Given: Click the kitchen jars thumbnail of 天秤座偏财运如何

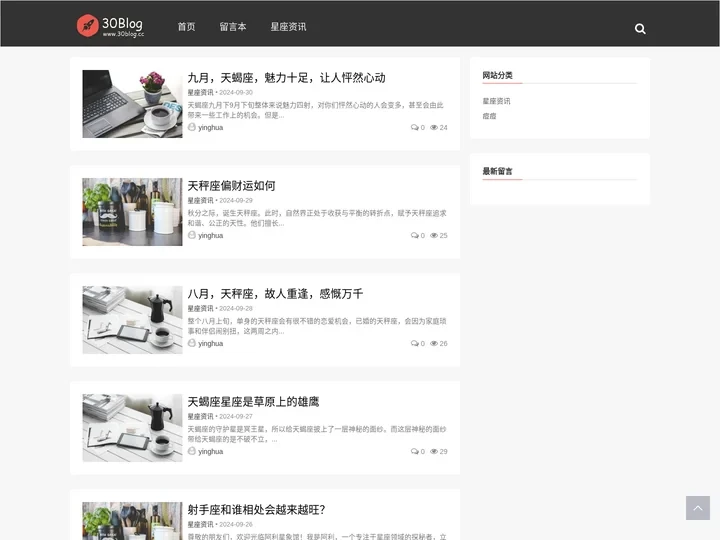Looking at the screenshot, I should (132, 212).
